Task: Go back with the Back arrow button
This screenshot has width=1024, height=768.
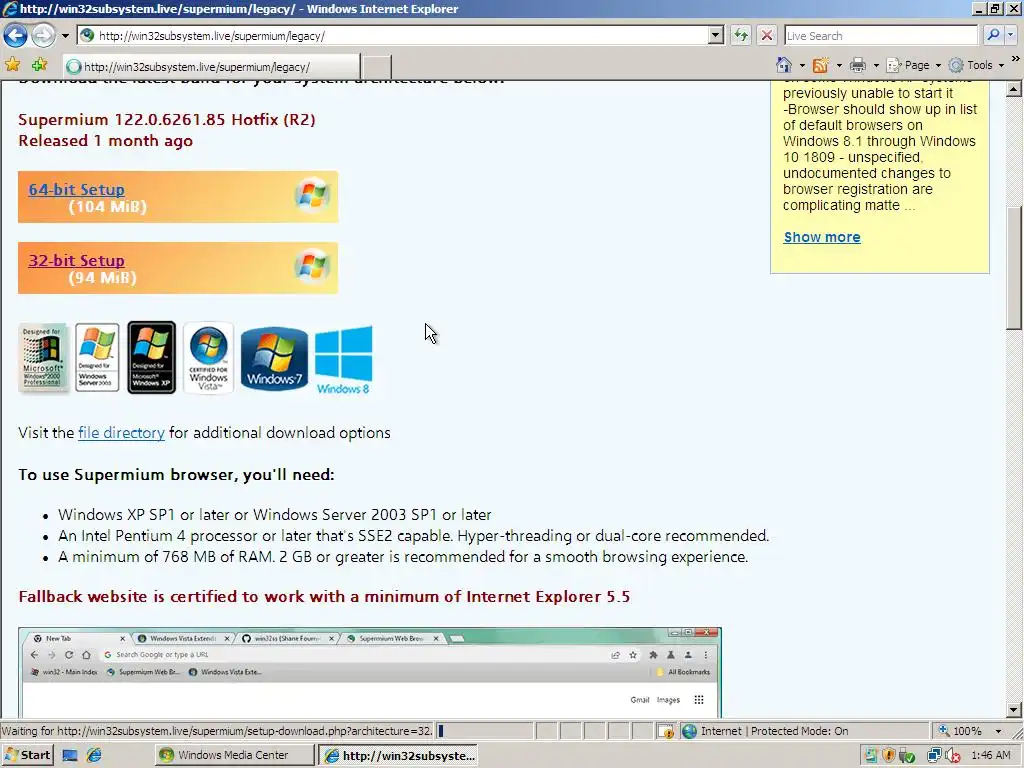Action: [15, 35]
